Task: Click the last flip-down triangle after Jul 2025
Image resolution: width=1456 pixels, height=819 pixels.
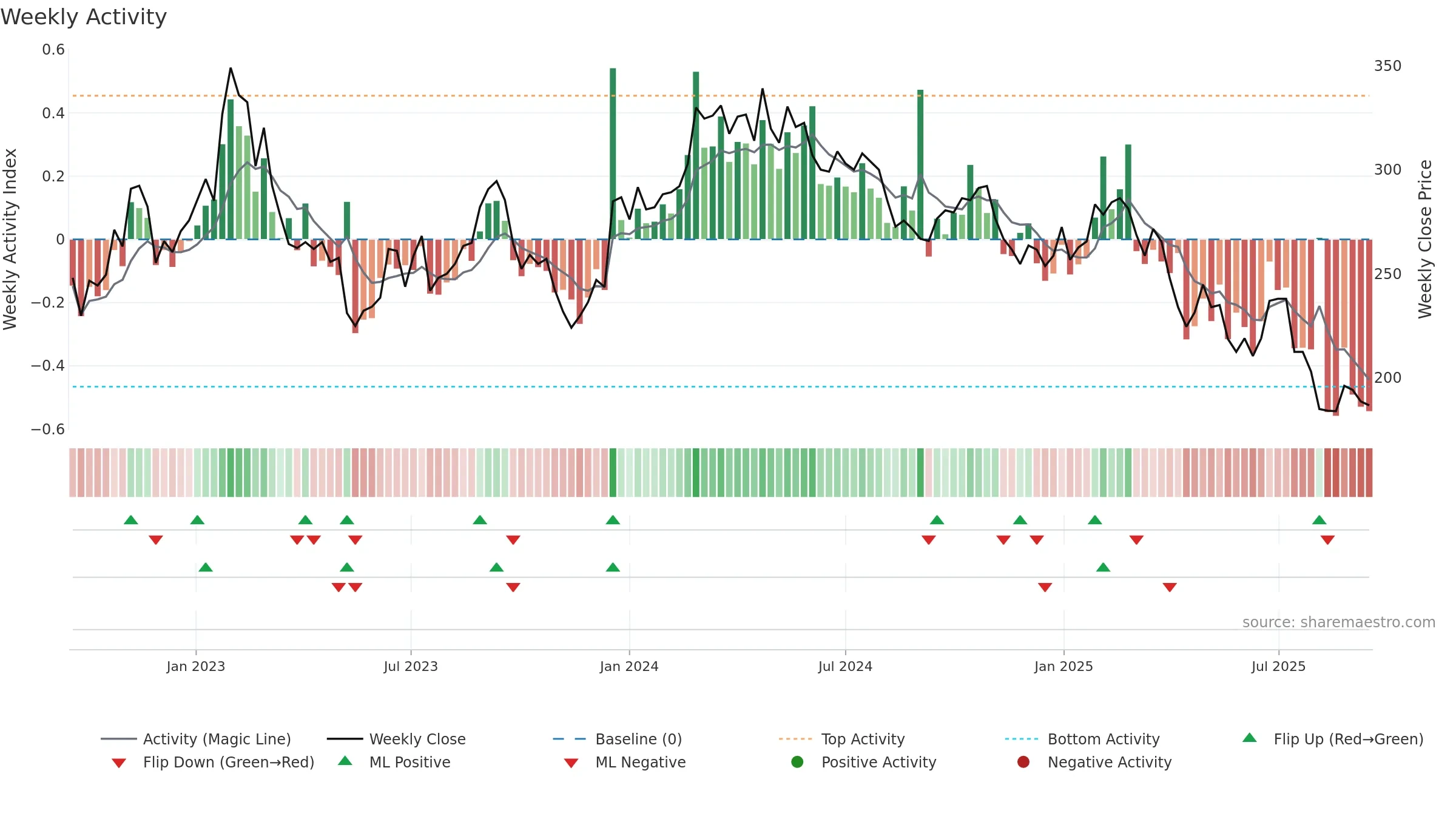Action: pos(1327,540)
